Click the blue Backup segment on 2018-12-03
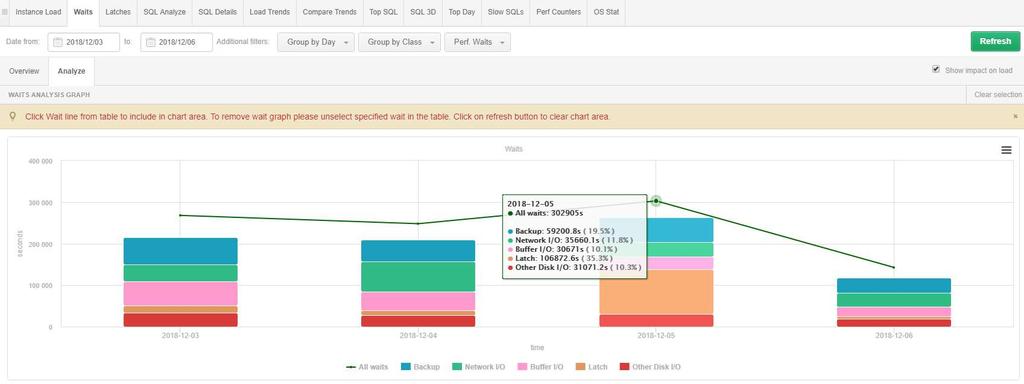This screenshot has width=1024, height=384. (180, 251)
